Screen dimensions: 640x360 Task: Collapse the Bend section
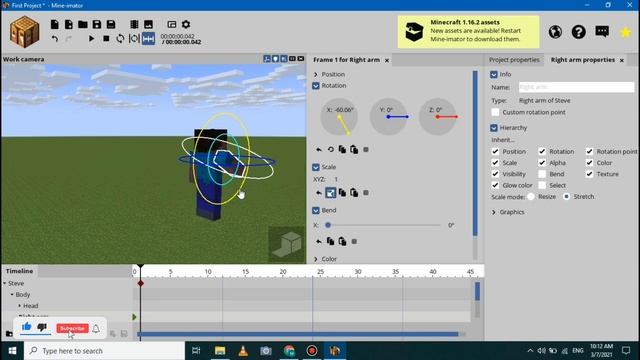pyautogui.click(x=316, y=211)
